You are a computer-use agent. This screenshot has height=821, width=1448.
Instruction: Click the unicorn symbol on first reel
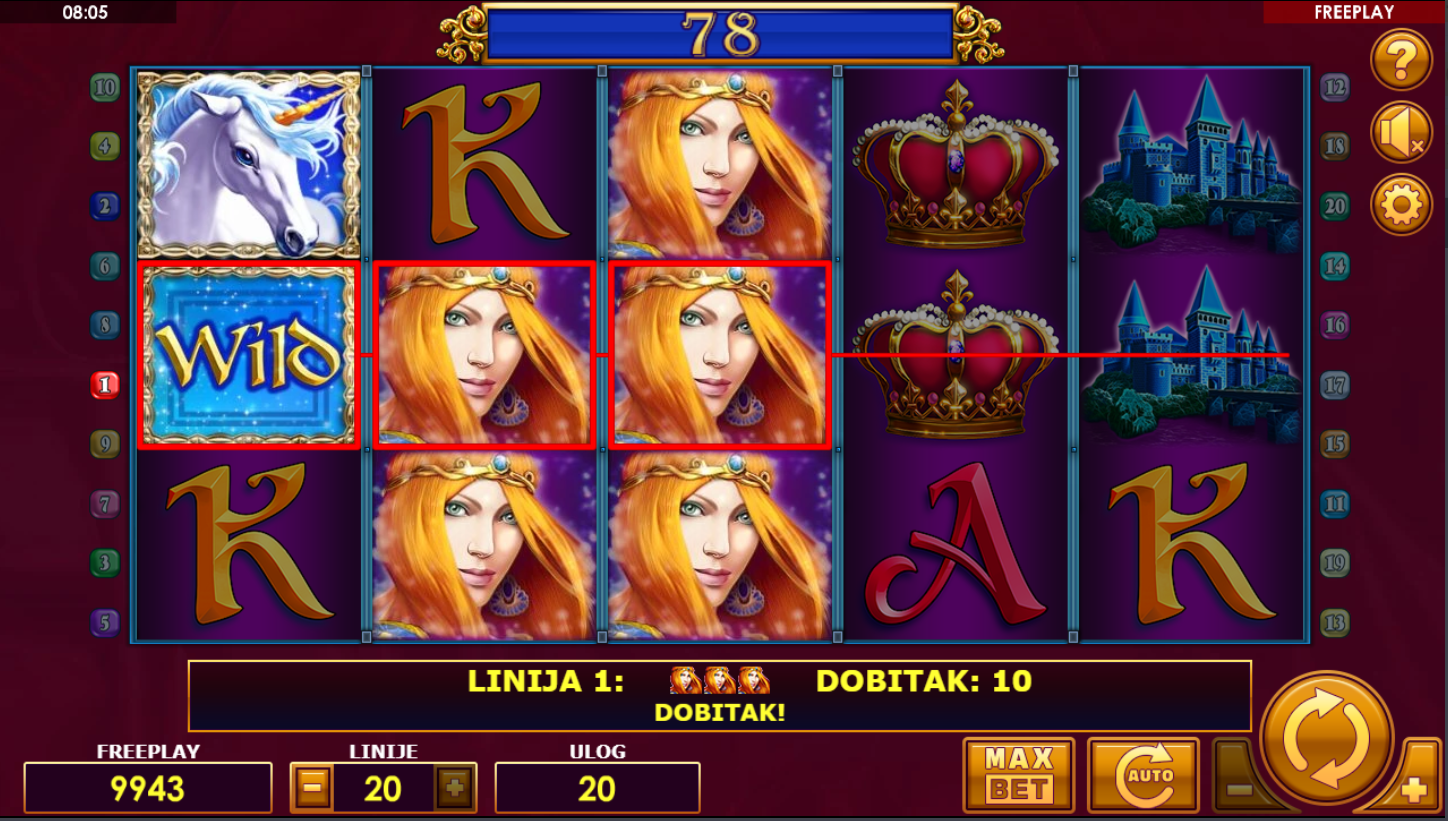coord(248,164)
